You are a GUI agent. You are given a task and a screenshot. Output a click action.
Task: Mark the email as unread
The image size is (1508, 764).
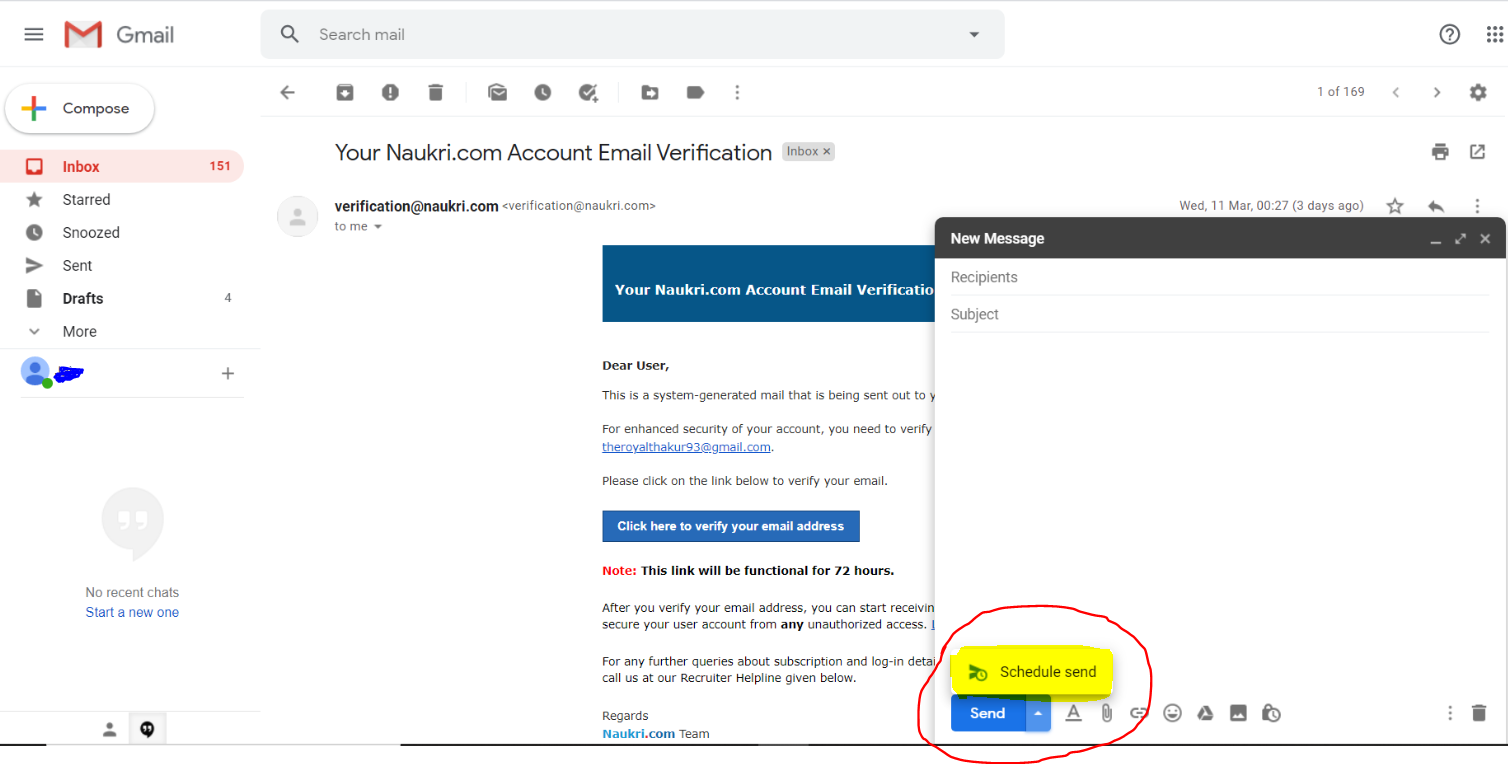pyautogui.click(x=497, y=92)
